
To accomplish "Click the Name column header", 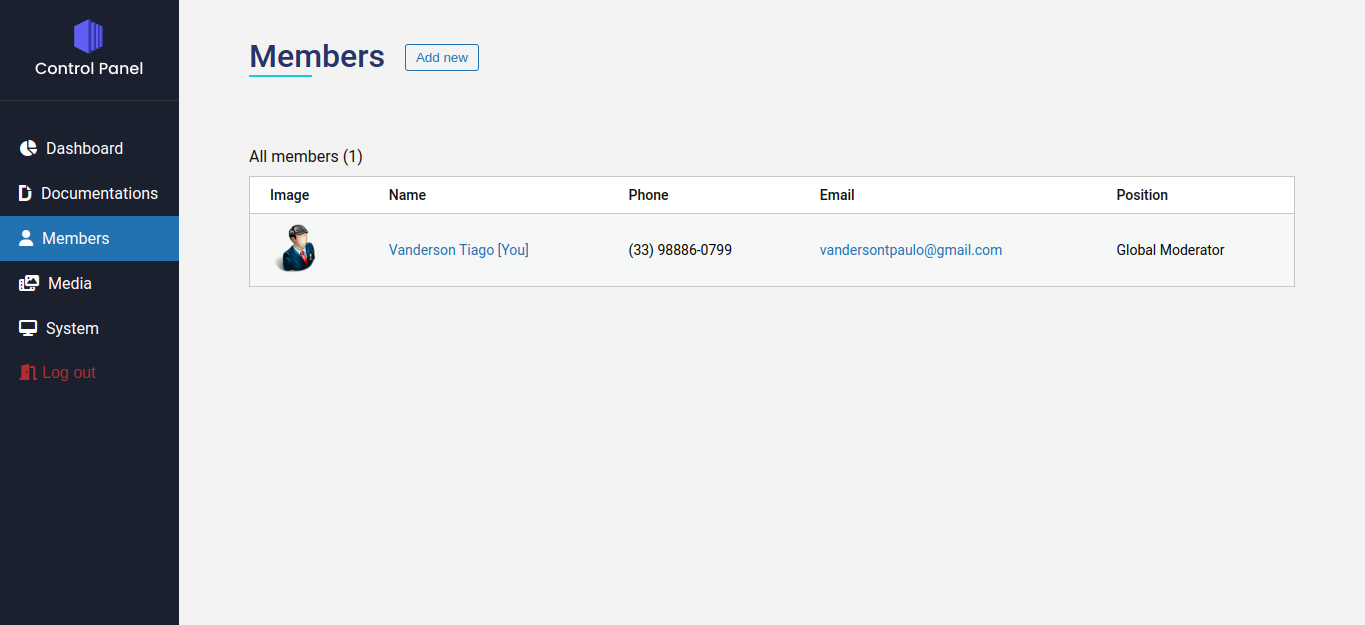I will tap(407, 195).
